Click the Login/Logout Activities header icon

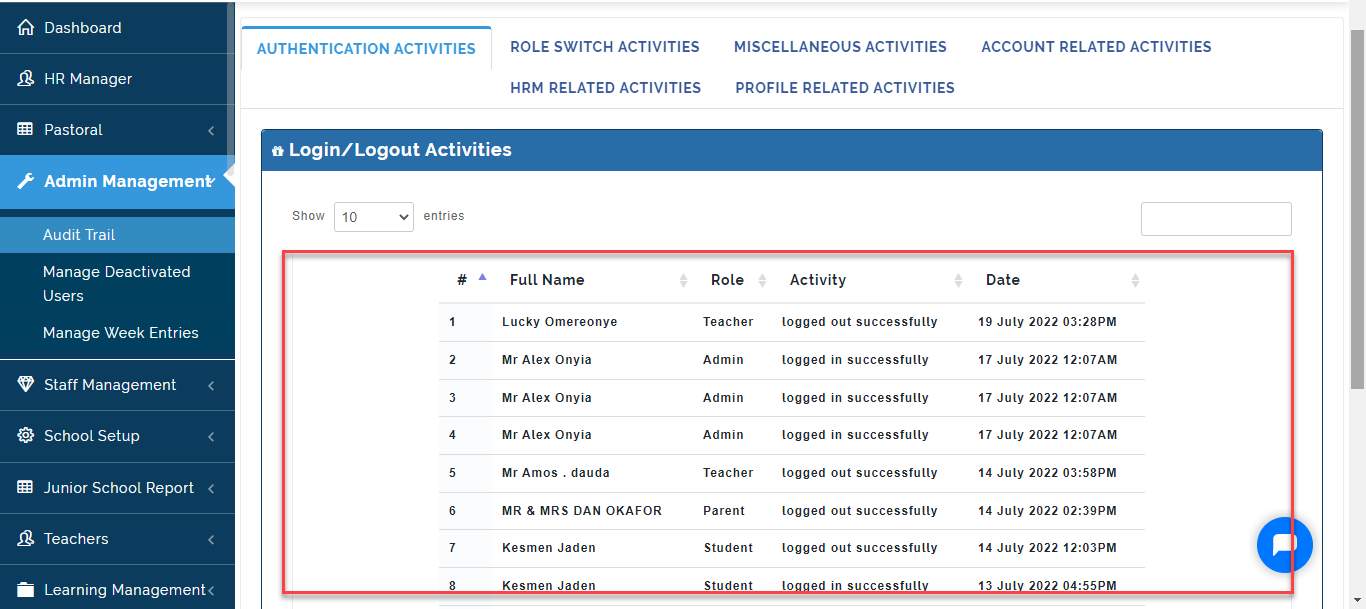277,151
